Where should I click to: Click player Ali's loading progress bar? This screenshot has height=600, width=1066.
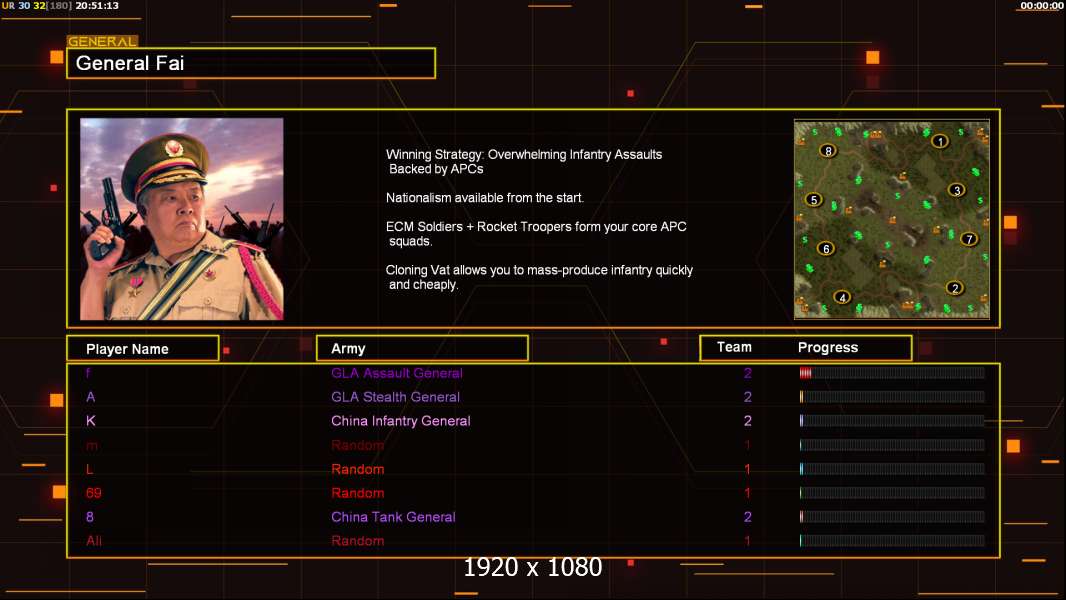point(892,541)
